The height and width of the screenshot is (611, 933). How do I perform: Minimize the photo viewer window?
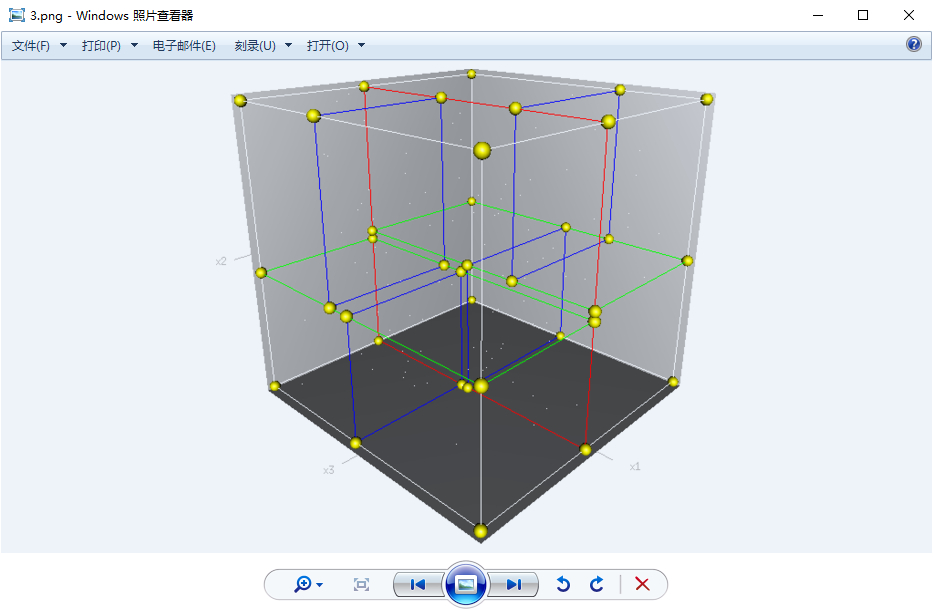tap(817, 15)
